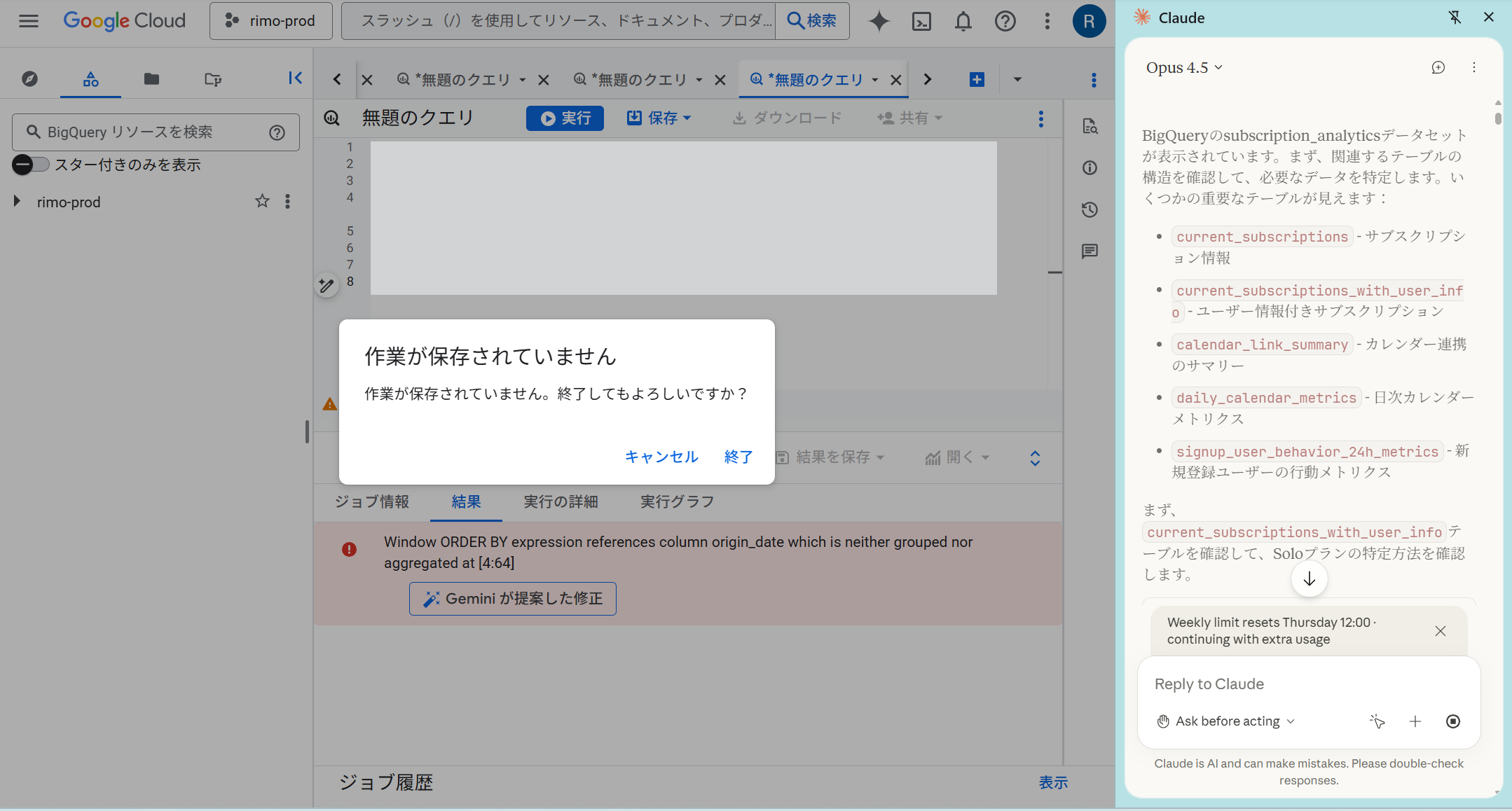Switch to the ジョブ情報 tab
The image size is (1512, 811).
[x=372, y=501]
